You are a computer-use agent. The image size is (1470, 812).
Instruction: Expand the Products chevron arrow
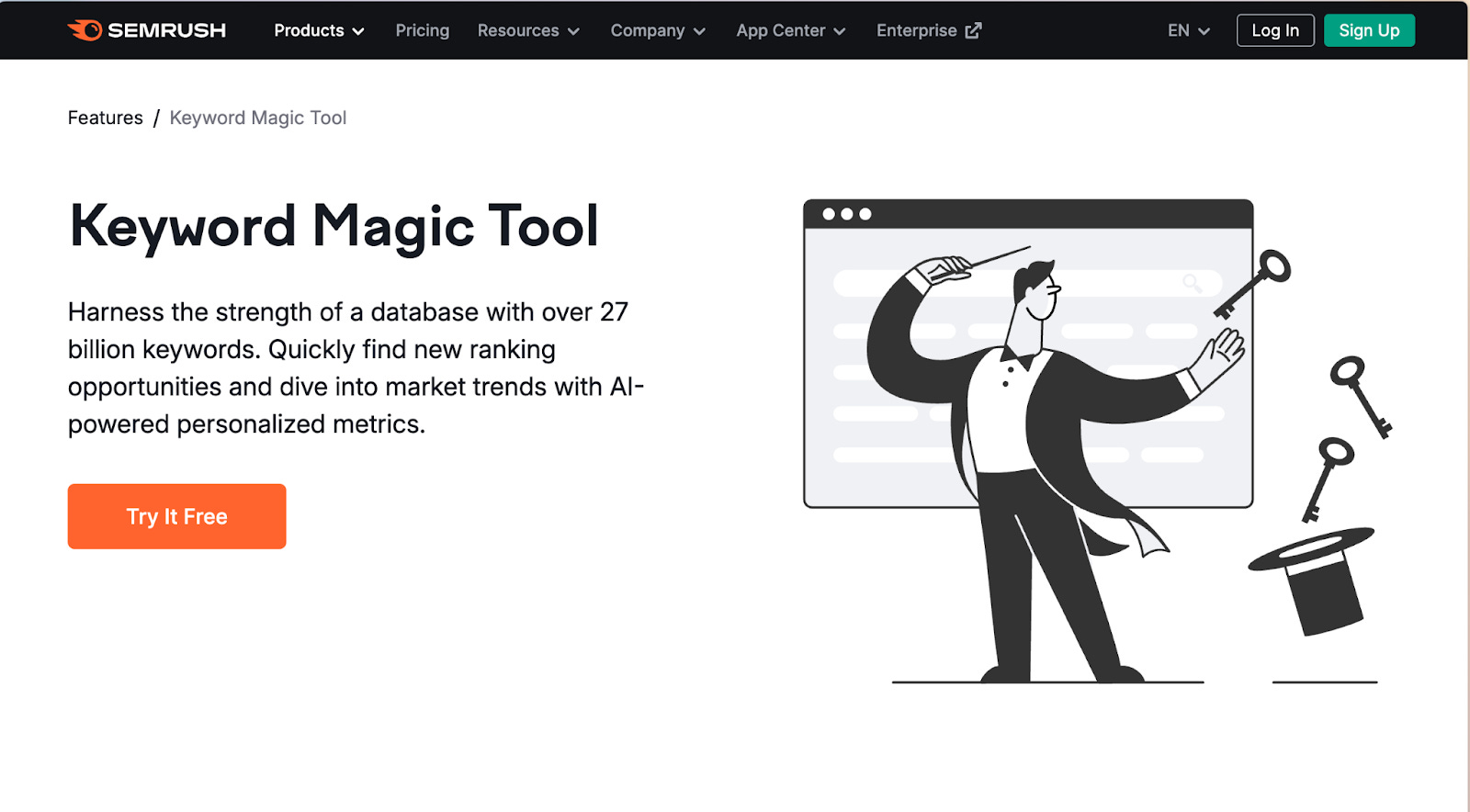click(358, 31)
